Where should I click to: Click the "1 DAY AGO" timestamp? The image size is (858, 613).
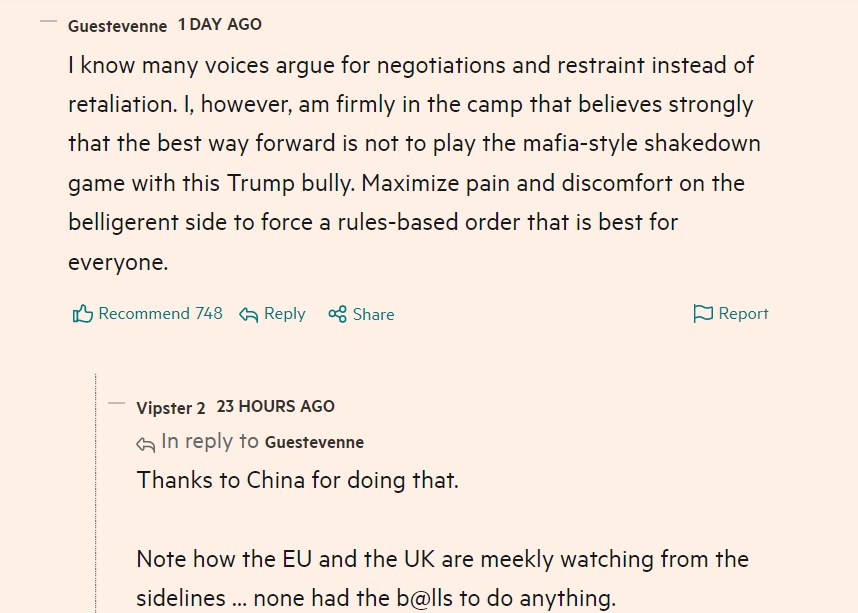point(220,24)
